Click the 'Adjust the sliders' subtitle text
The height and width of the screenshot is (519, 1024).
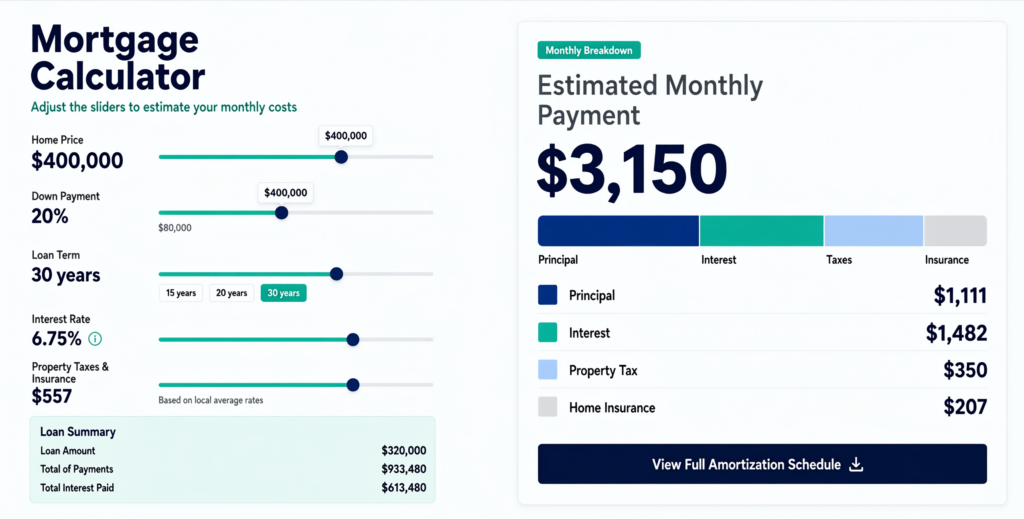point(164,107)
